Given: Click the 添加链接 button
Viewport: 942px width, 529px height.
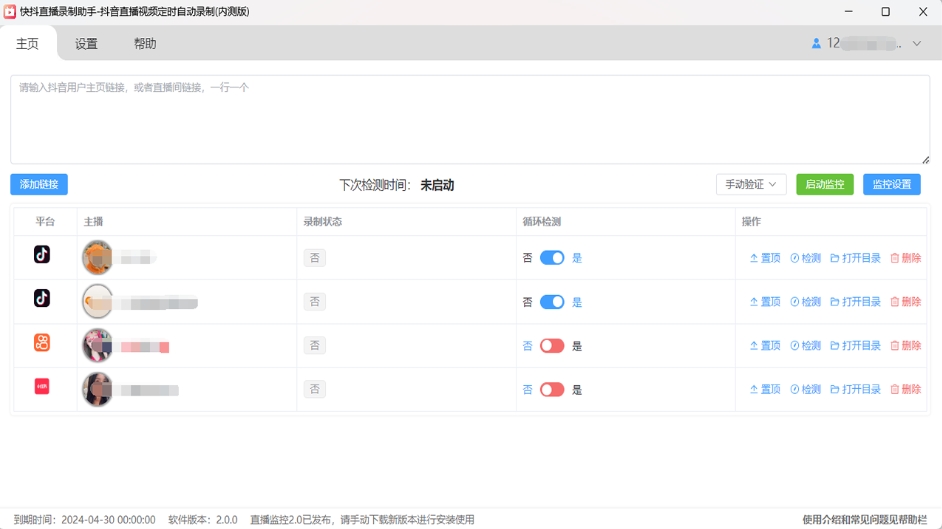Looking at the screenshot, I should 39,184.
